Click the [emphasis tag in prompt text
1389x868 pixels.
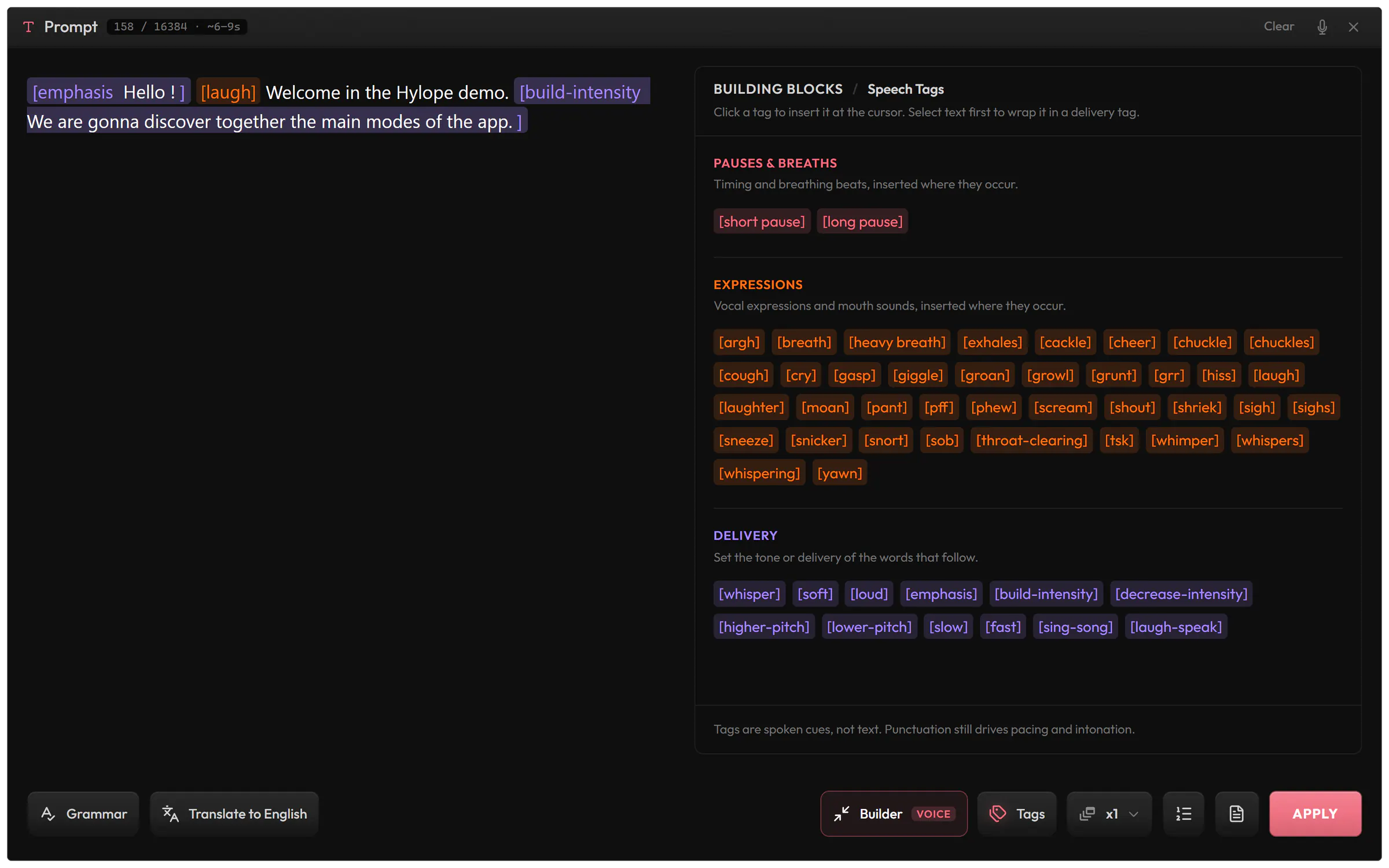pyautogui.click(x=73, y=92)
